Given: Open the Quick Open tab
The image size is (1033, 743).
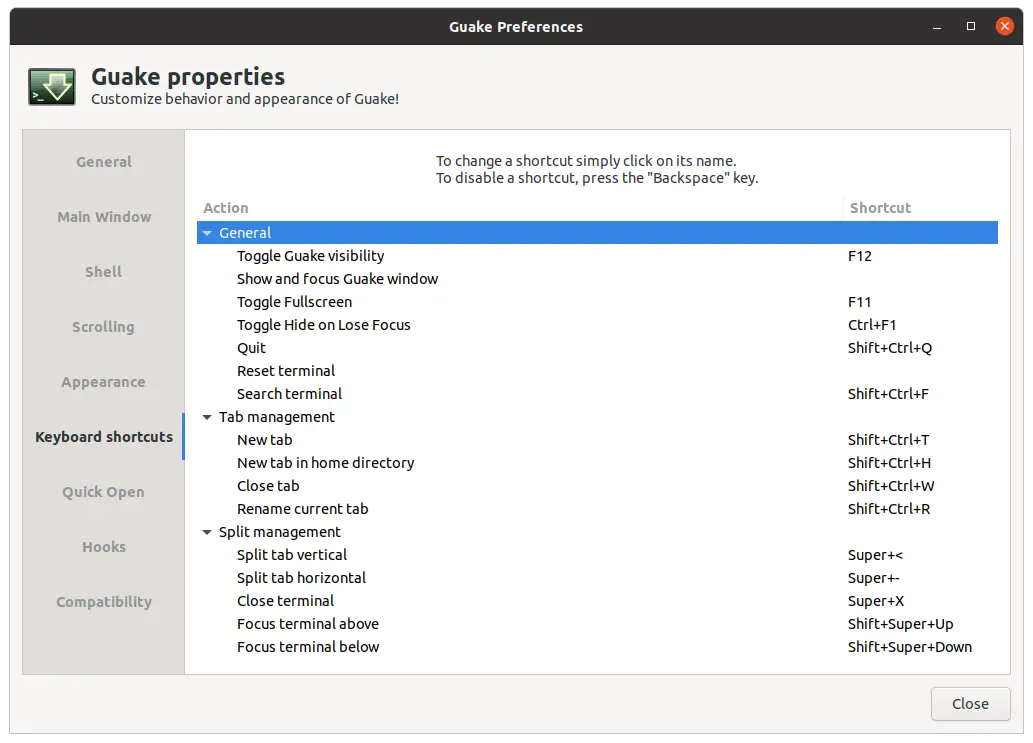Looking at the screenshot, I should (x=104, y=492).
